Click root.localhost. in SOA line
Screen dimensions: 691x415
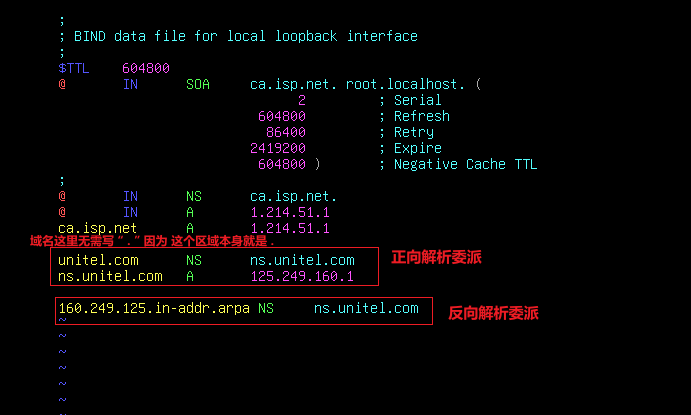(405, 84)
